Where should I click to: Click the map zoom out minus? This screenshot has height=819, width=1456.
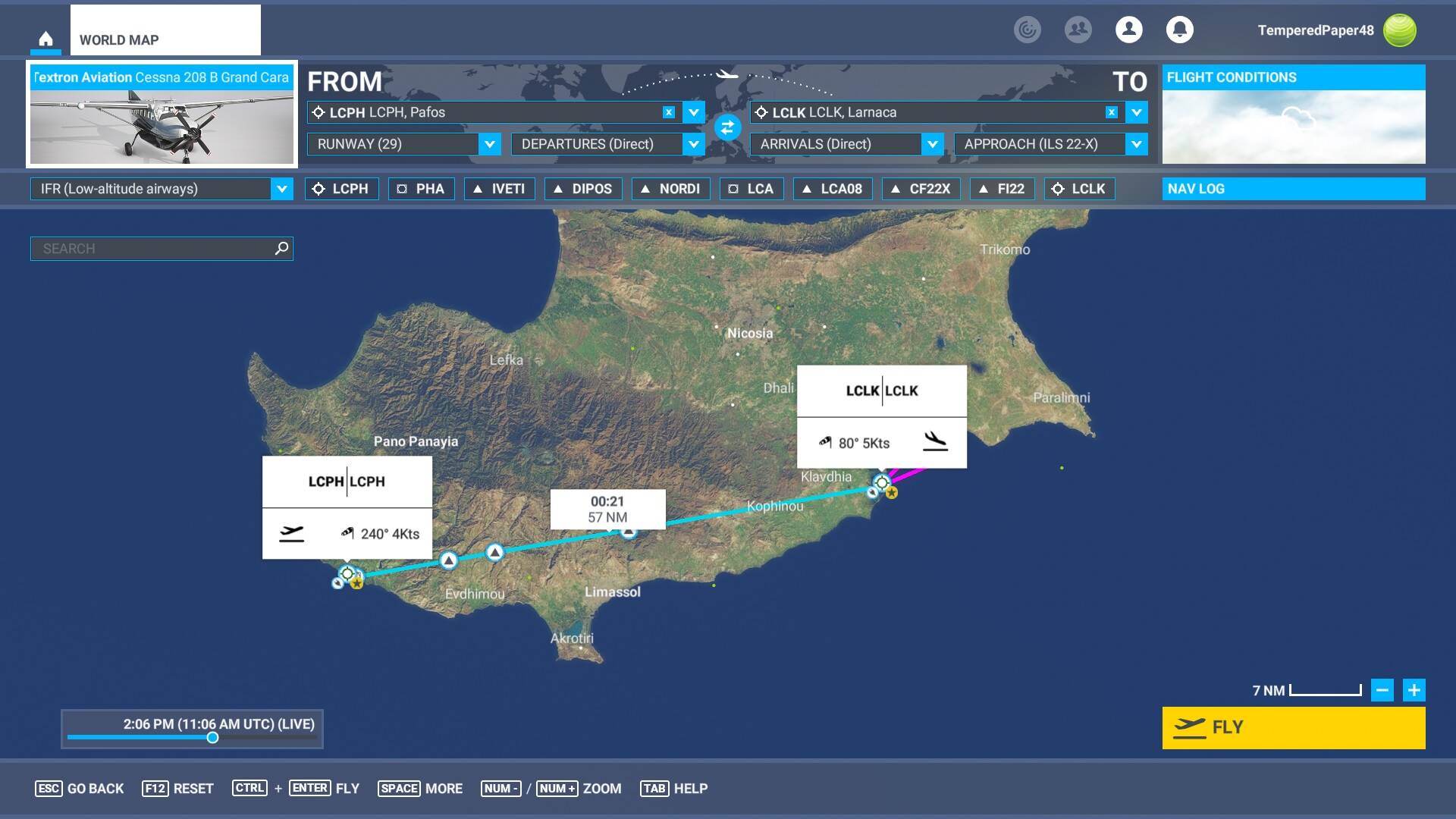1382,690
